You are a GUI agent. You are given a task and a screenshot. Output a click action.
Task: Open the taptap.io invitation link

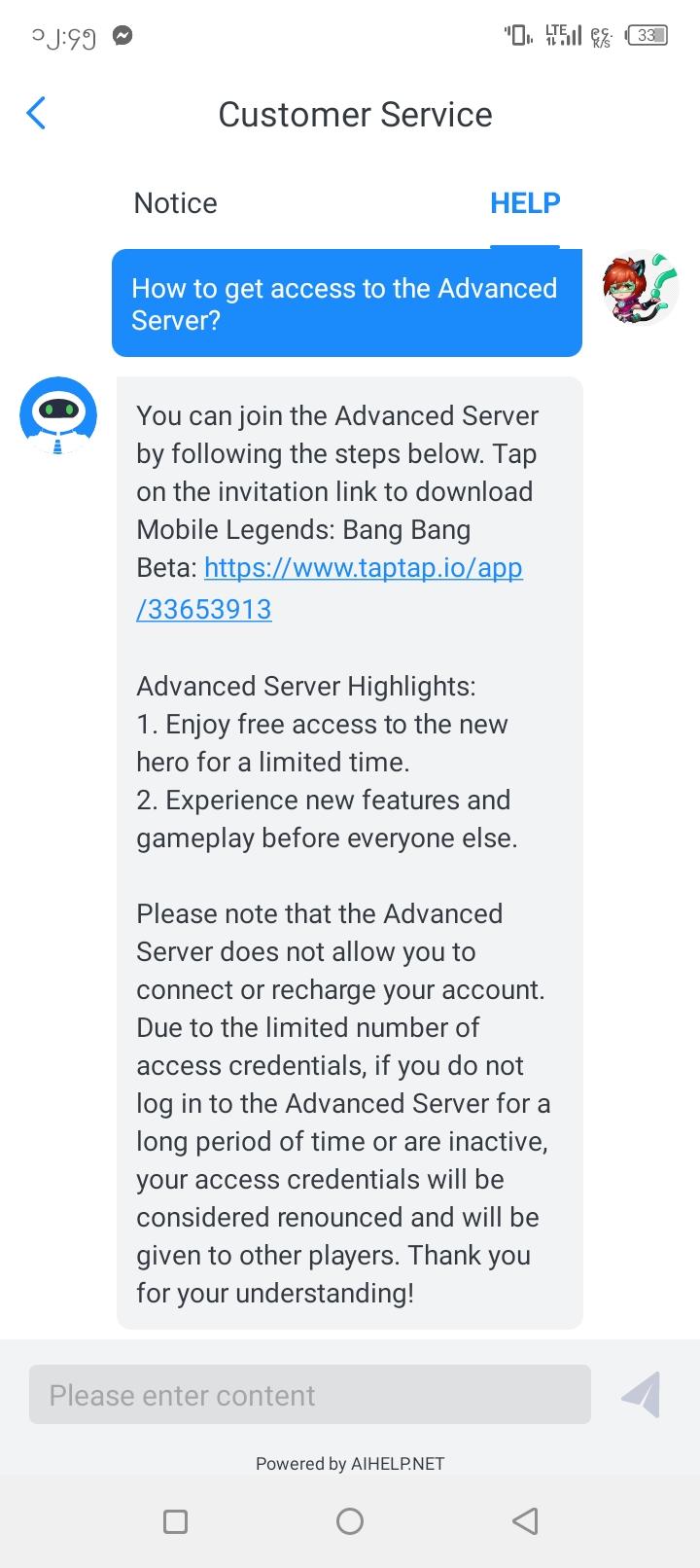(363, 568)
